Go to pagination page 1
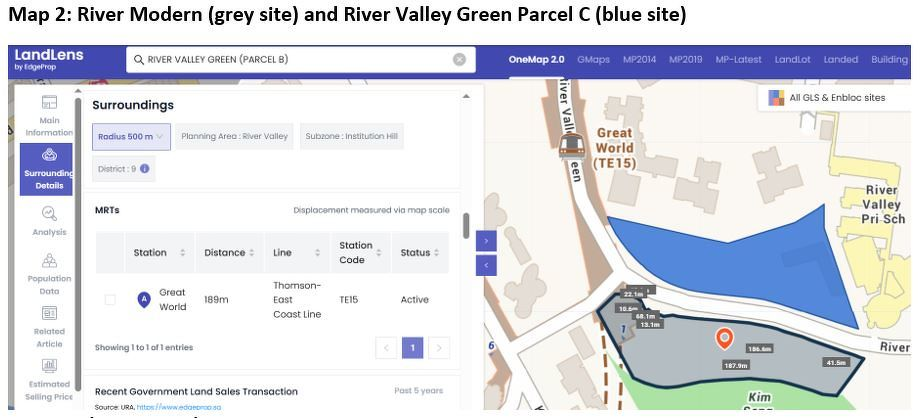Viewport: 922px width, 418px height. [412, 348]
